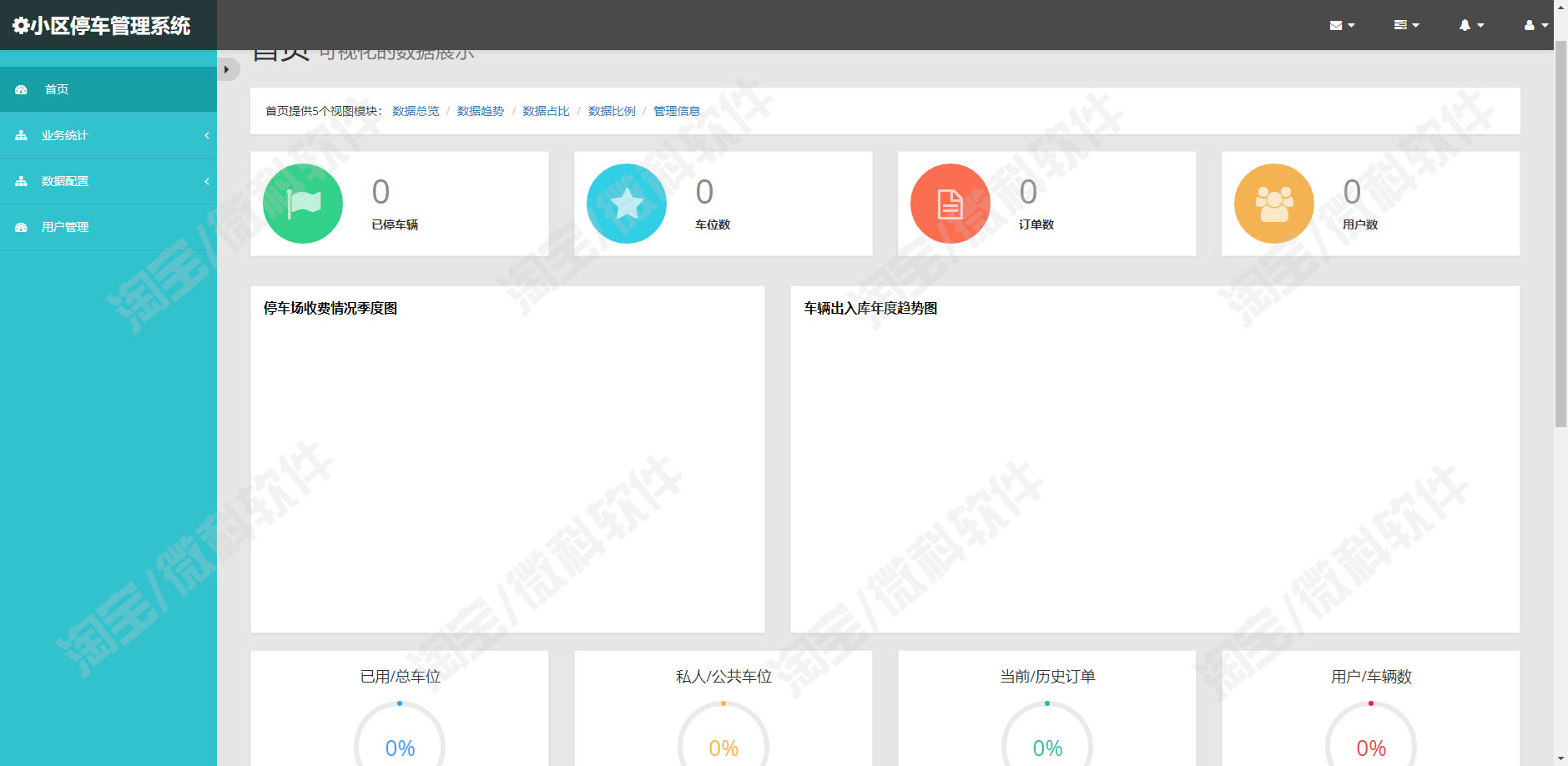Image resolution: width=1568 pixels, height=766 pixels.
Task: Click the blue star 车位数 icon
Action: [x=627, y=204]
